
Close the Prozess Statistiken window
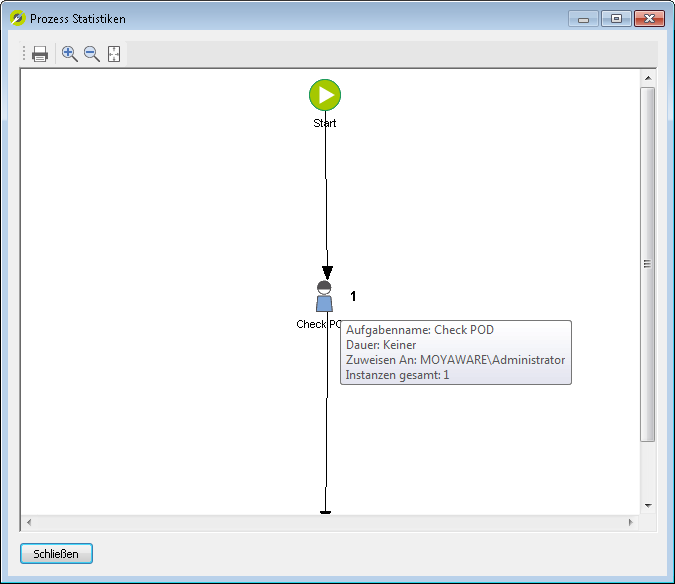[x=649, y=19]
